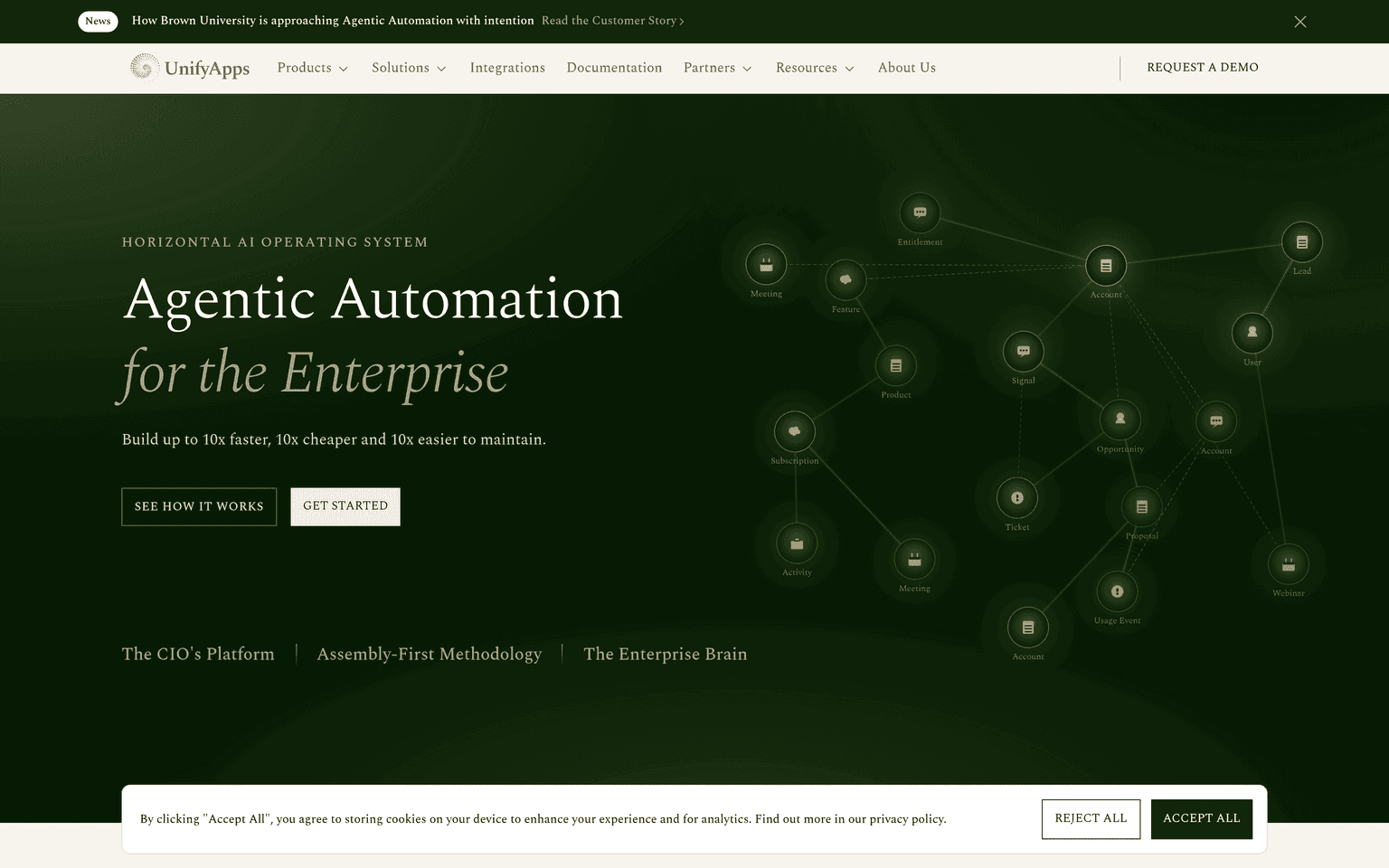Click the Get Started button
This screenshot has width=1389, height=868.
[x=345, y=506]
